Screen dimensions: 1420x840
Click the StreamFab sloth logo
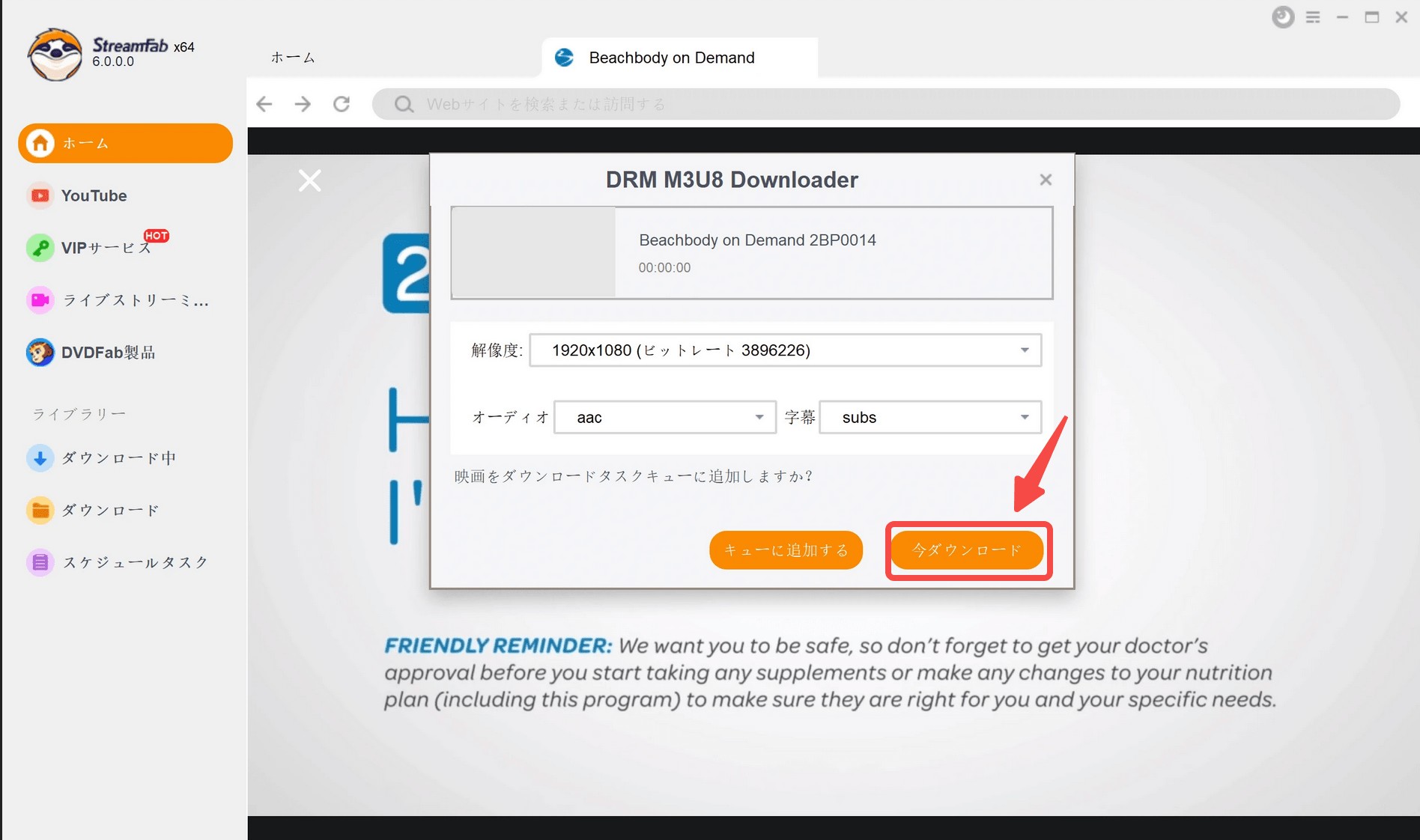click(x=55, y=55)
